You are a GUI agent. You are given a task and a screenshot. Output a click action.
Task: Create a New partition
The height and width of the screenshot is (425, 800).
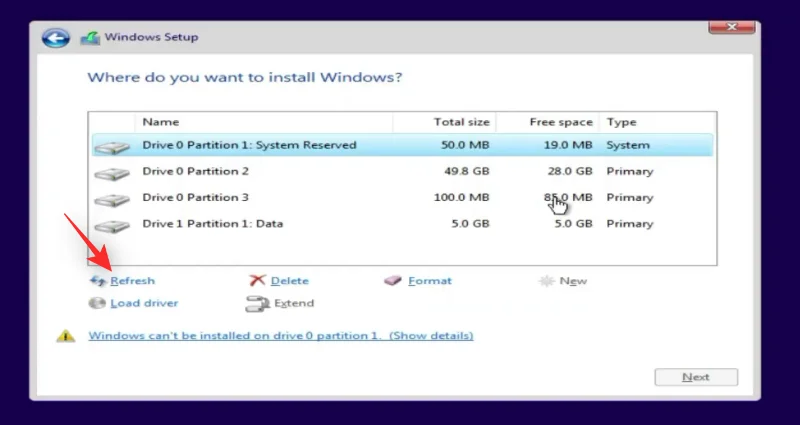[573, 281]
